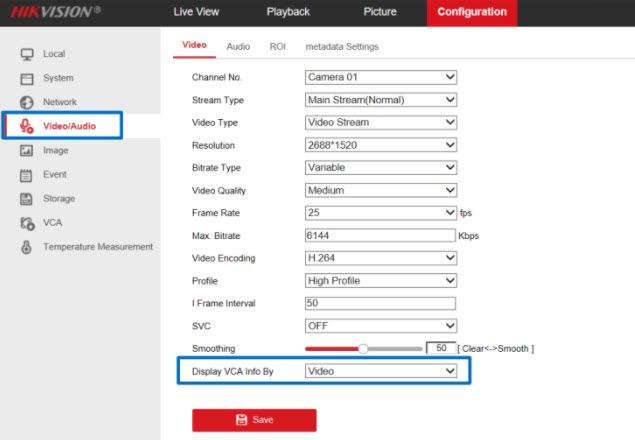Image resolution: width=635 pixels, height=440 pixels.
Task: Click the Video/Audio microphone icon
Action: coord(27,126)
